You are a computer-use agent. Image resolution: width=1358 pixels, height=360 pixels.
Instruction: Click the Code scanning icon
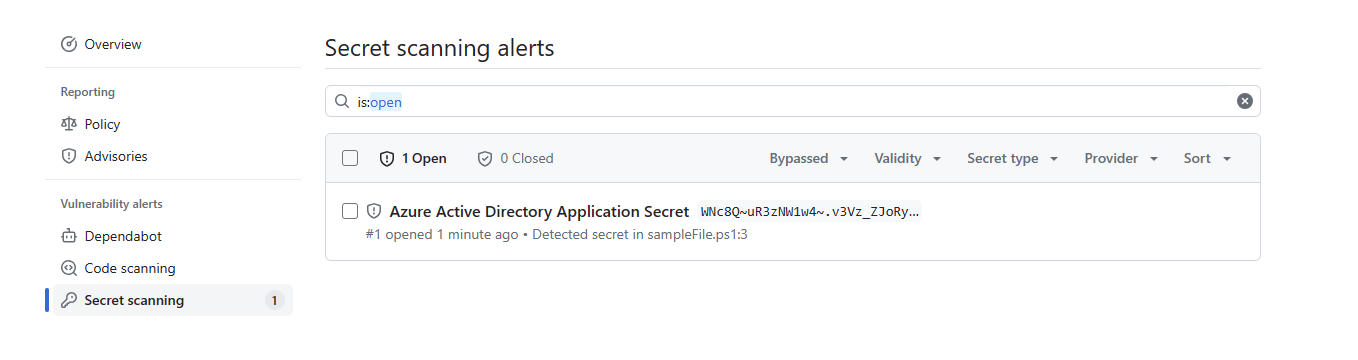click(x=69, y=268)
